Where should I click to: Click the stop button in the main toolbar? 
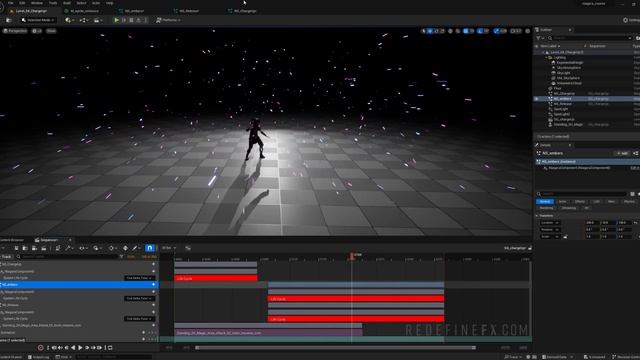131,20
